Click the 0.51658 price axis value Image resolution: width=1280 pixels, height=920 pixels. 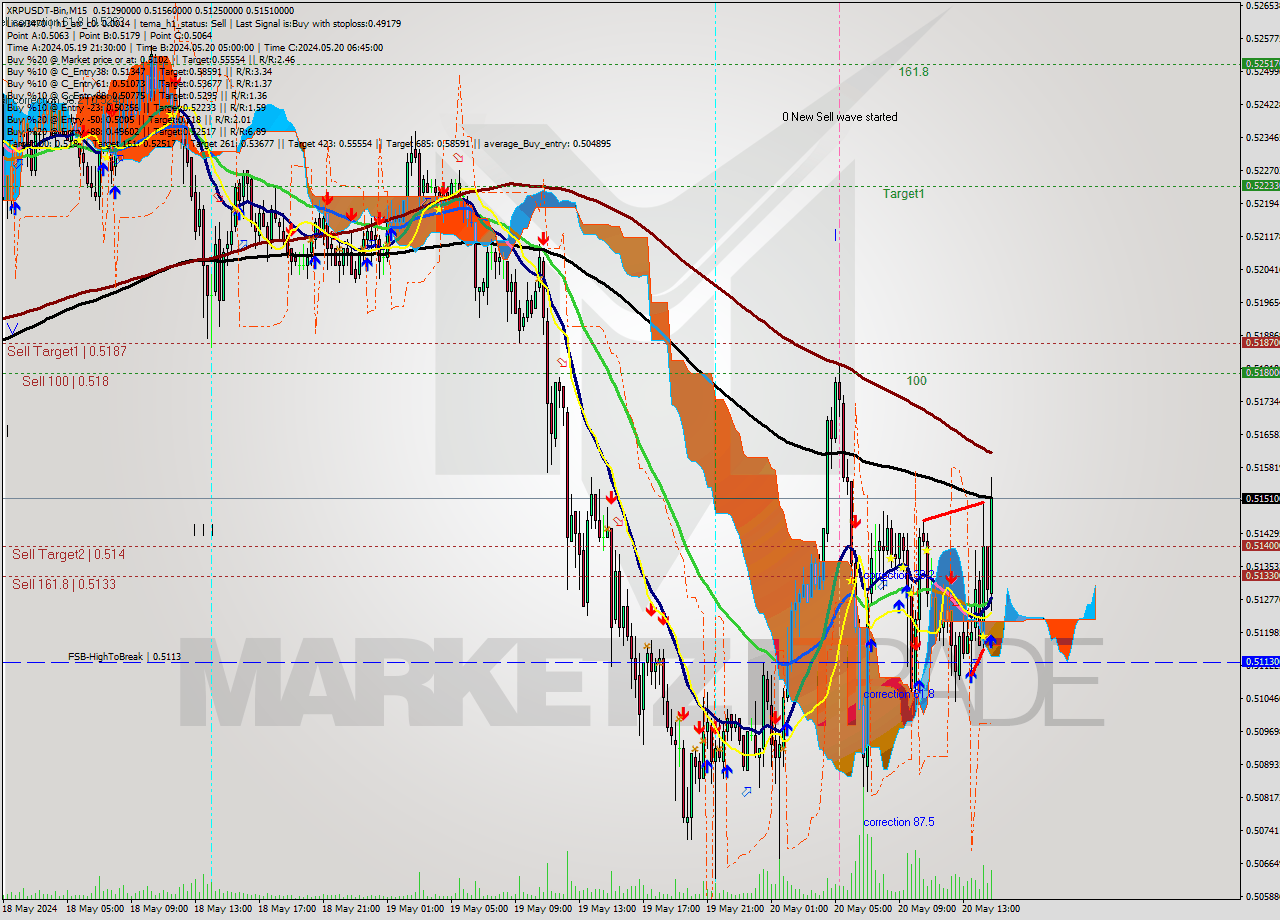[x=1262, y=434]
